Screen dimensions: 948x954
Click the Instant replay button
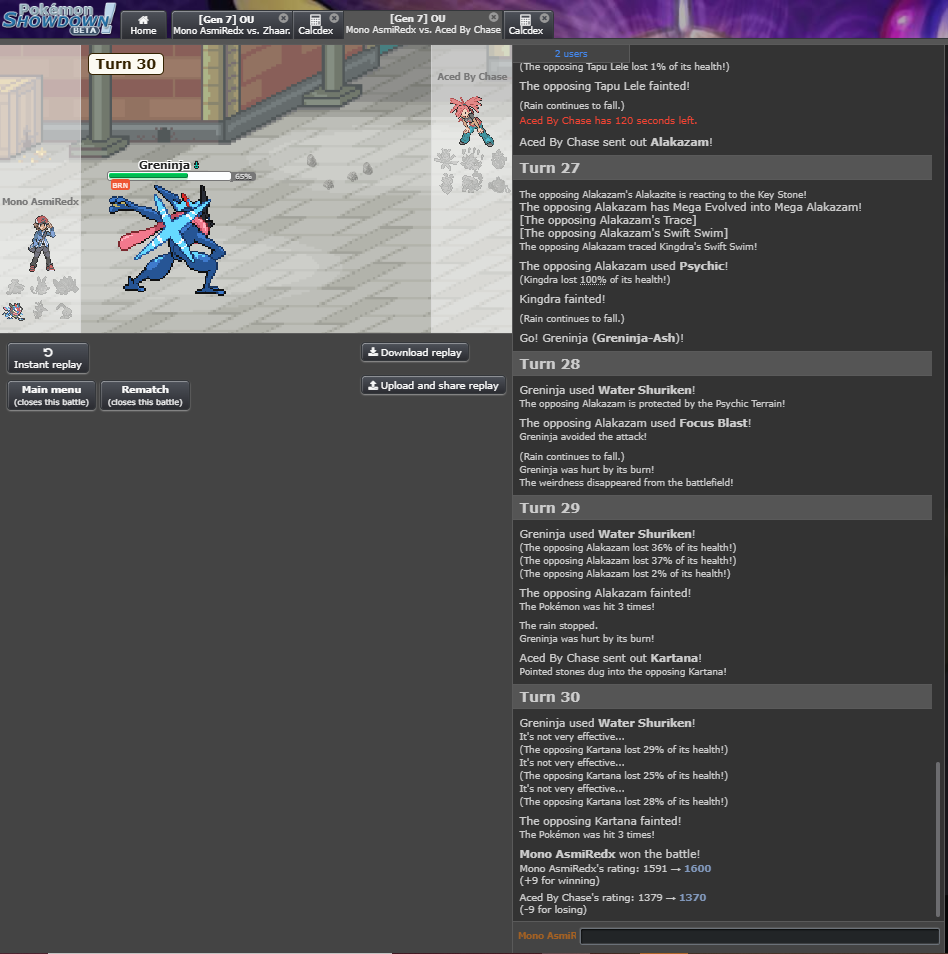pyautogui.click(x=48, y=358)
